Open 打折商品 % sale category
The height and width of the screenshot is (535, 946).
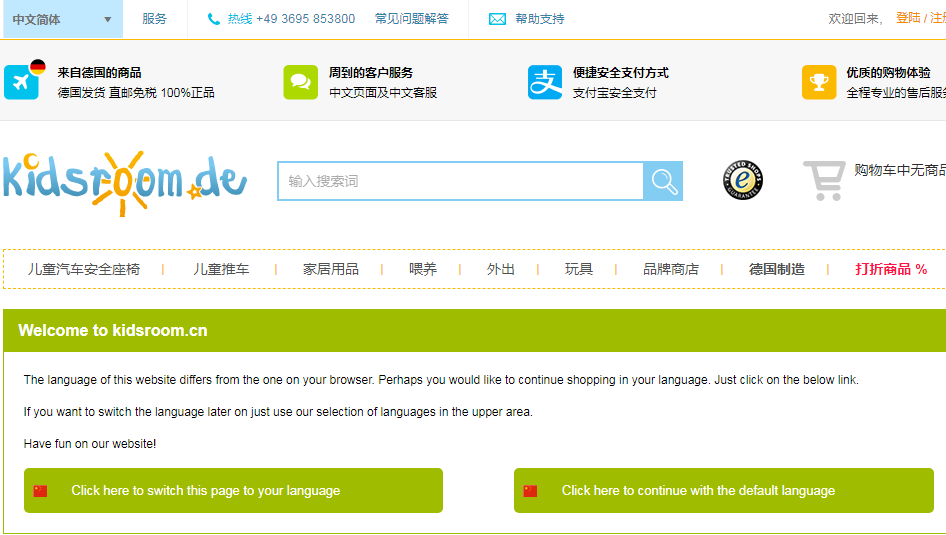tap(891, 269)
